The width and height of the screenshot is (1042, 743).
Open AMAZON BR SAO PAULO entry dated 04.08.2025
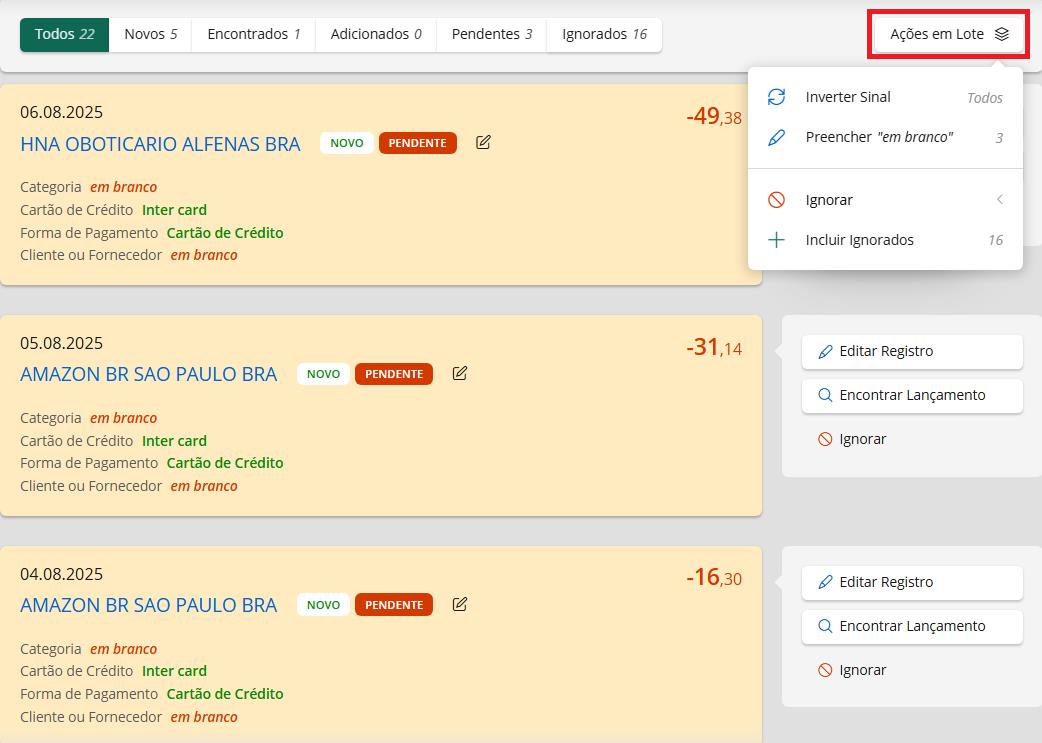149,605
